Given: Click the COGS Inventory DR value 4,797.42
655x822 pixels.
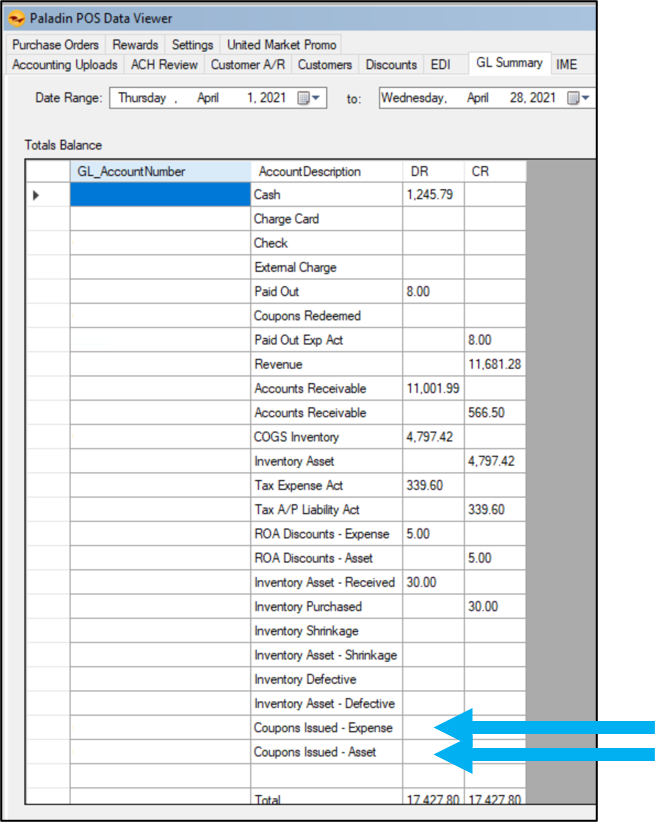Looking at the screenshot, I should point(433,437).
